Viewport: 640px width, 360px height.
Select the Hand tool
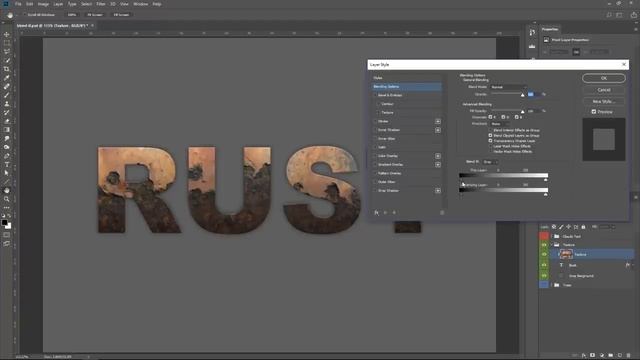pyautogui.click(x=7, y=191)
